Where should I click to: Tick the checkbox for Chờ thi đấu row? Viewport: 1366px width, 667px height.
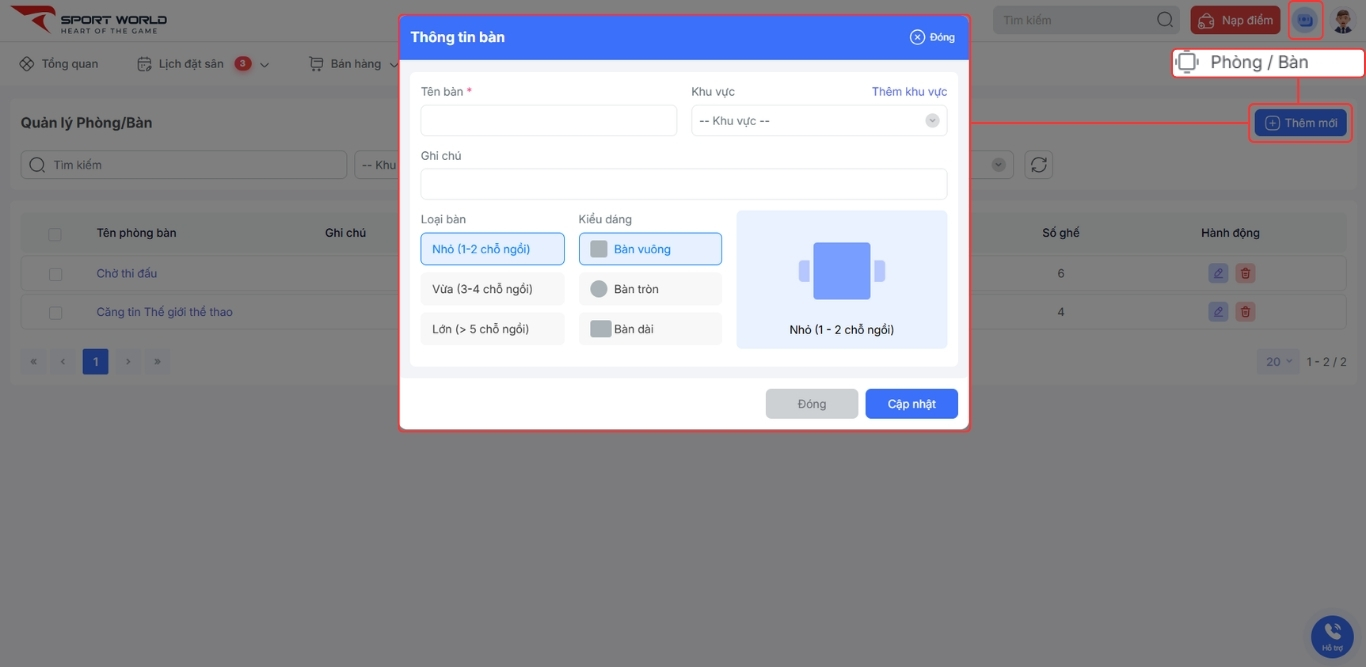click(55, 274)
